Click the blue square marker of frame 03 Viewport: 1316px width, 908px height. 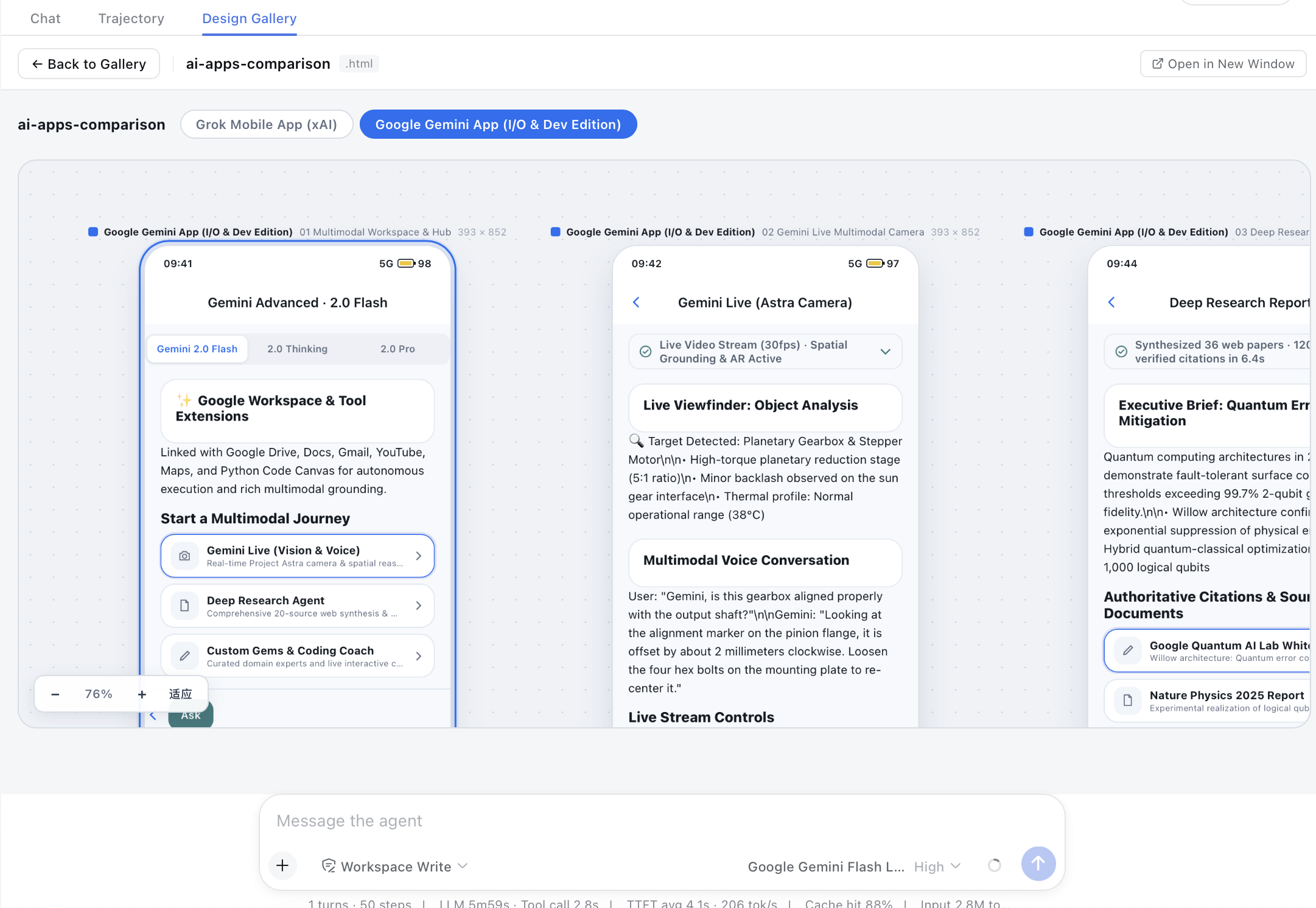pyautogui.click(x=1029, y=232)
